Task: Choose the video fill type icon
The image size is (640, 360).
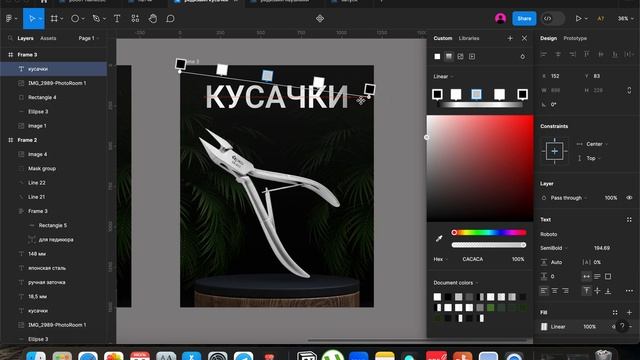Action: (472, 56)
